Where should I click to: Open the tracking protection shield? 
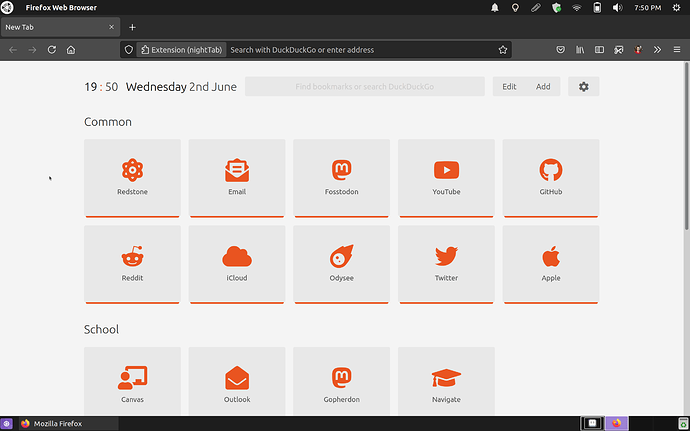(x=128, y=50)
